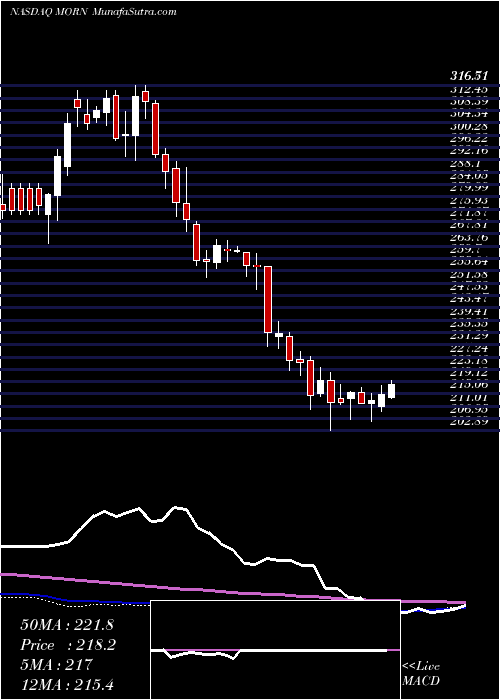Image resolution: width=500 pixels, height=700 pixels.
Task: Select the 292.16 price level label
Action: point(470,151)
